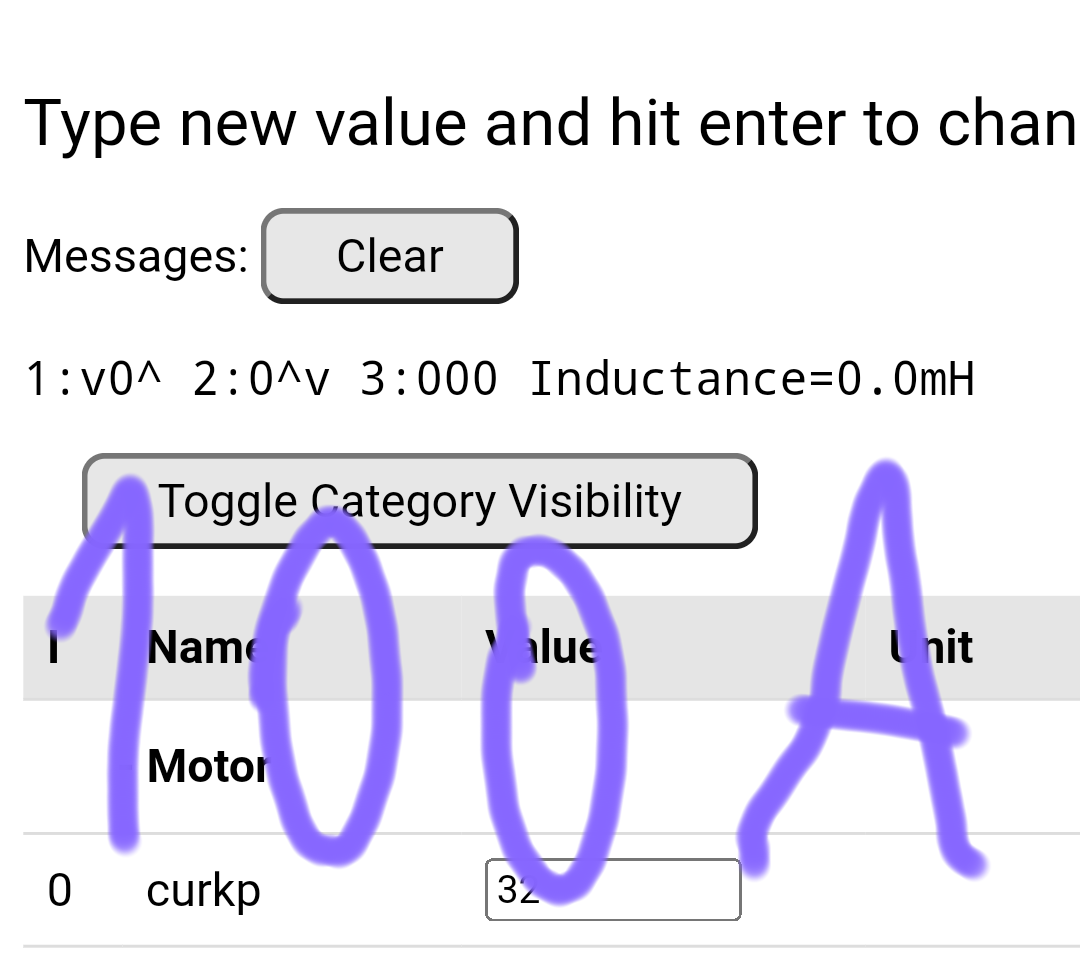Click the Inductance=0.0mH readout
Image resolution: width=1080 pixels, height=961 pixels.
coord(751,379)
